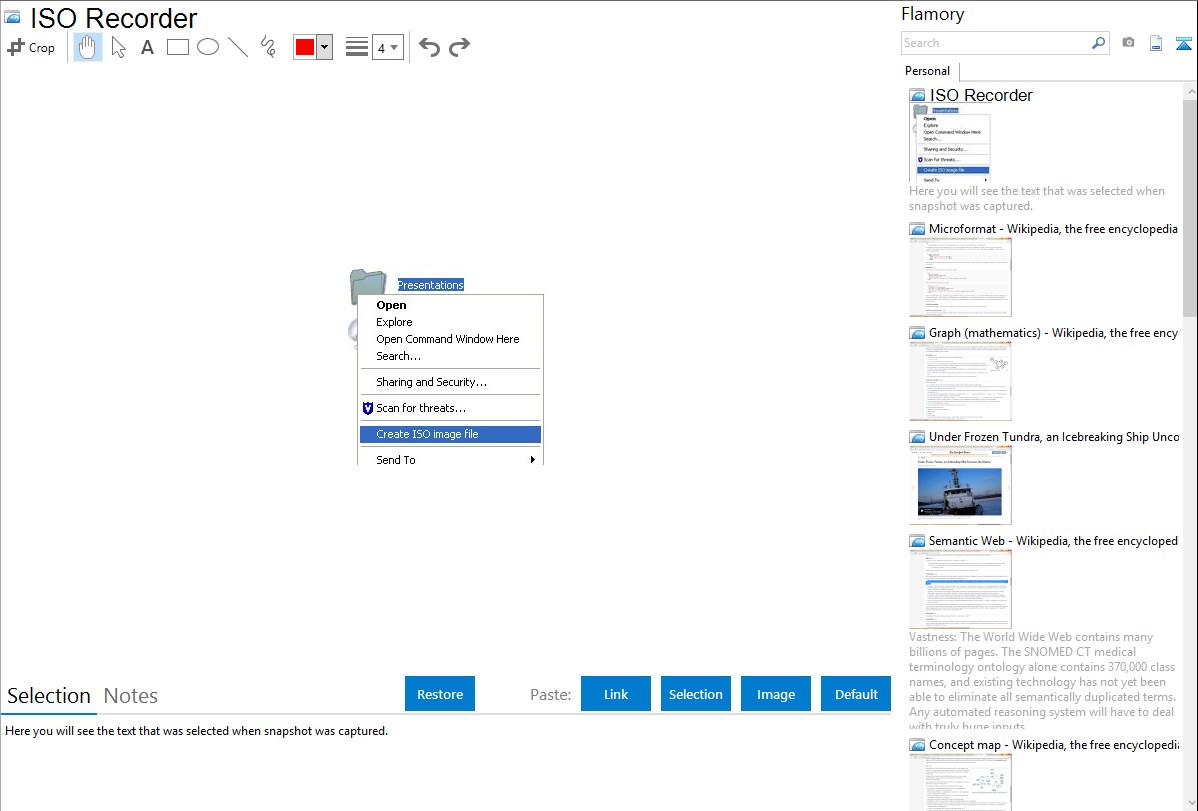Click the icon beside the large ISO Recorder title
The height and width of the screenshot is (811, 1198).
point(12,18)
